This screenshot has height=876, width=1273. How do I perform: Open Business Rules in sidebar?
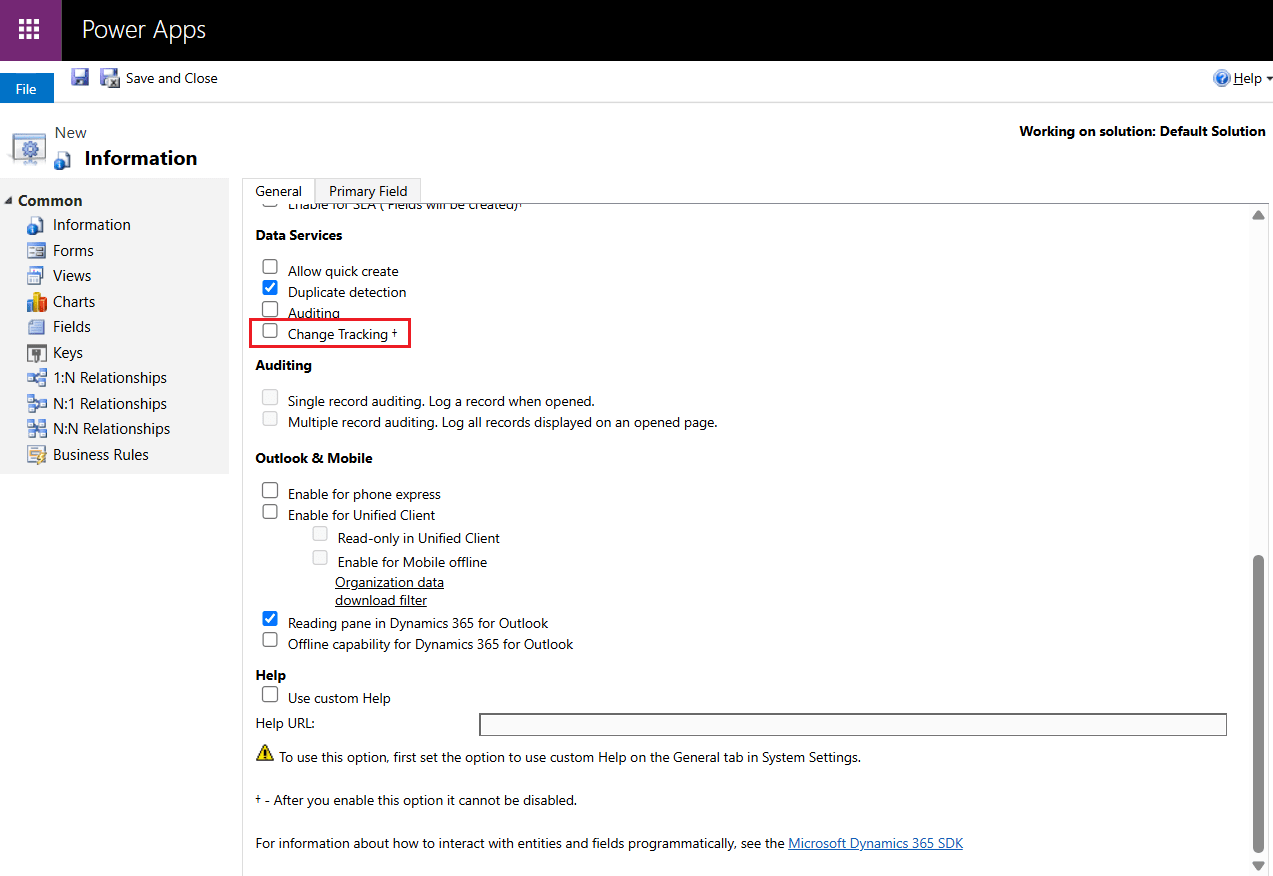click(x=100, y=455)
